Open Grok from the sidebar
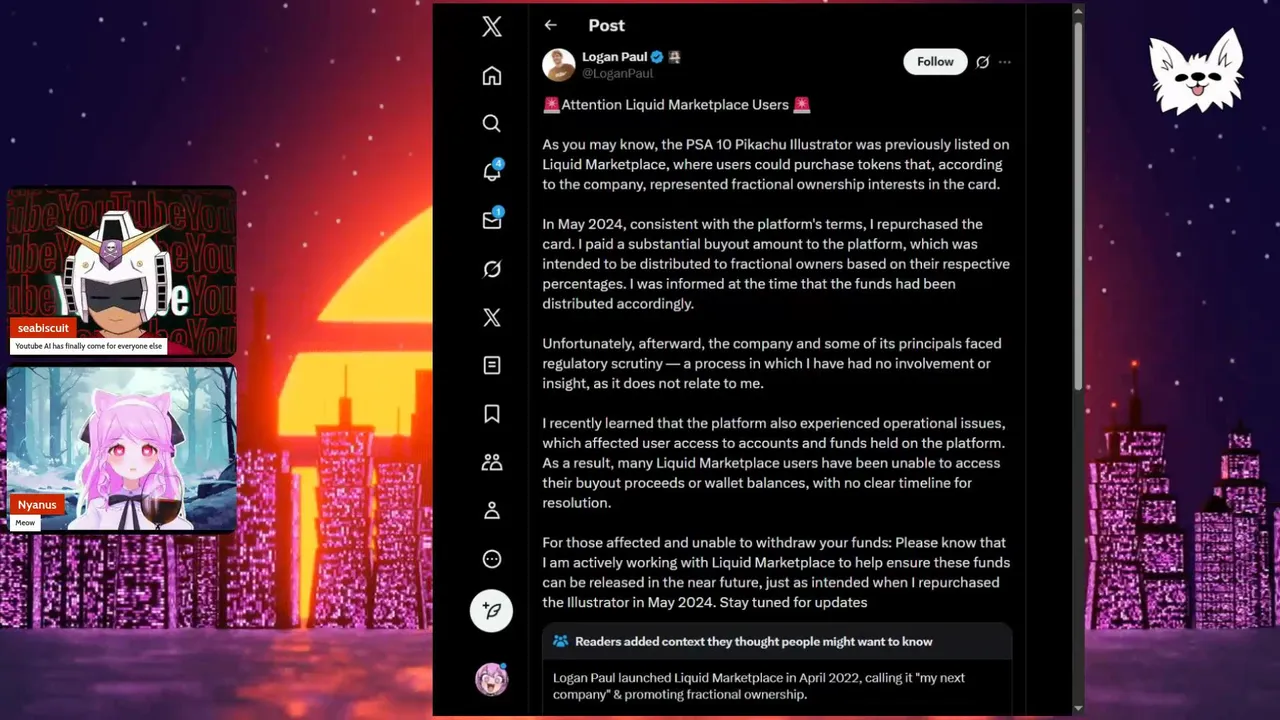Screen dimensions: 1280x720 [x=491, y=269]
